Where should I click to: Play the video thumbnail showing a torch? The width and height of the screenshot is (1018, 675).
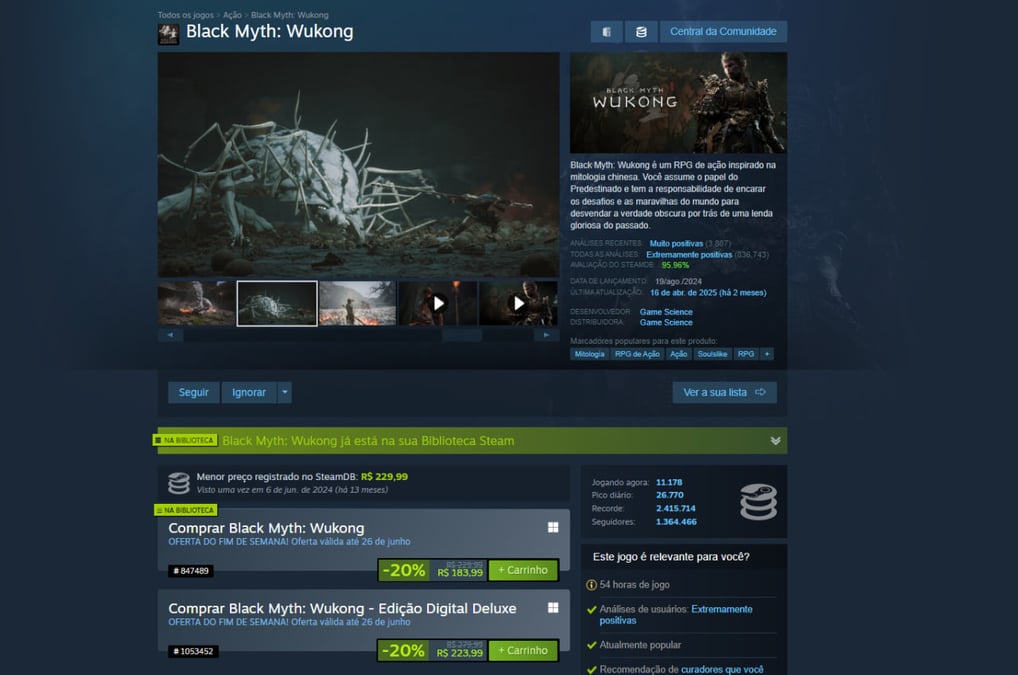[438, 303]
